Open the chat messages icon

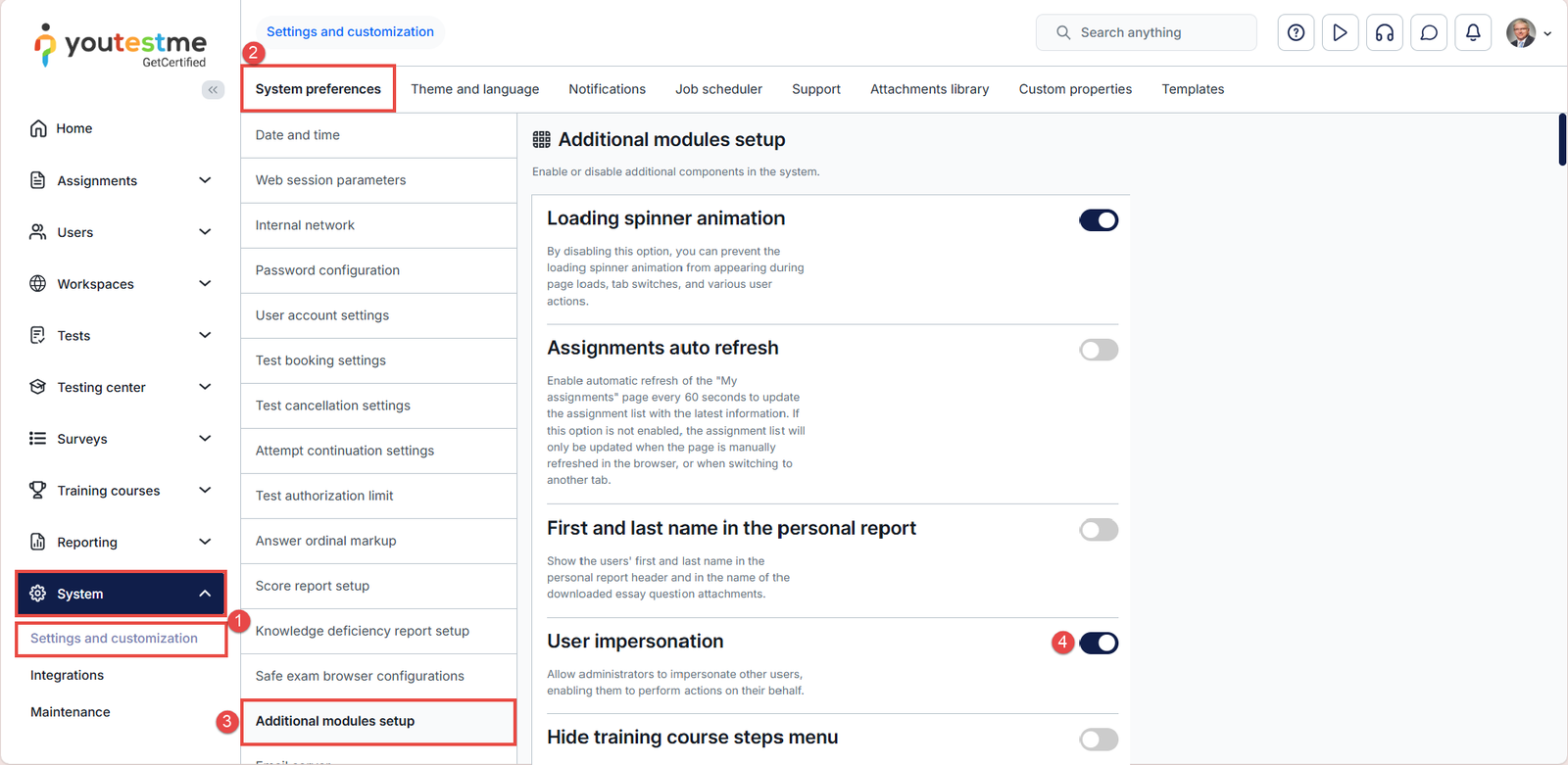1429,33
